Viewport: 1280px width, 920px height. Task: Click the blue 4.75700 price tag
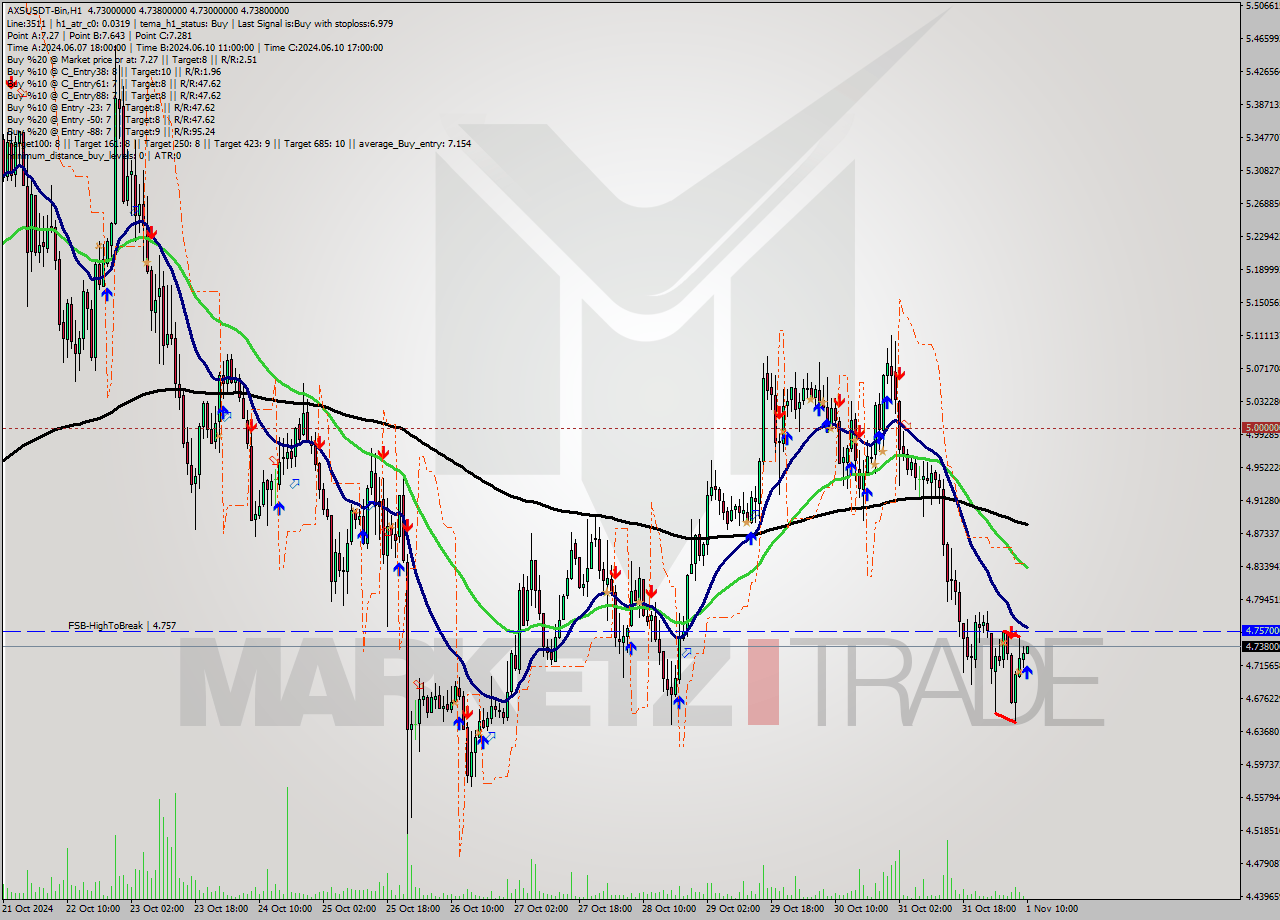(x=1259, y=631)
